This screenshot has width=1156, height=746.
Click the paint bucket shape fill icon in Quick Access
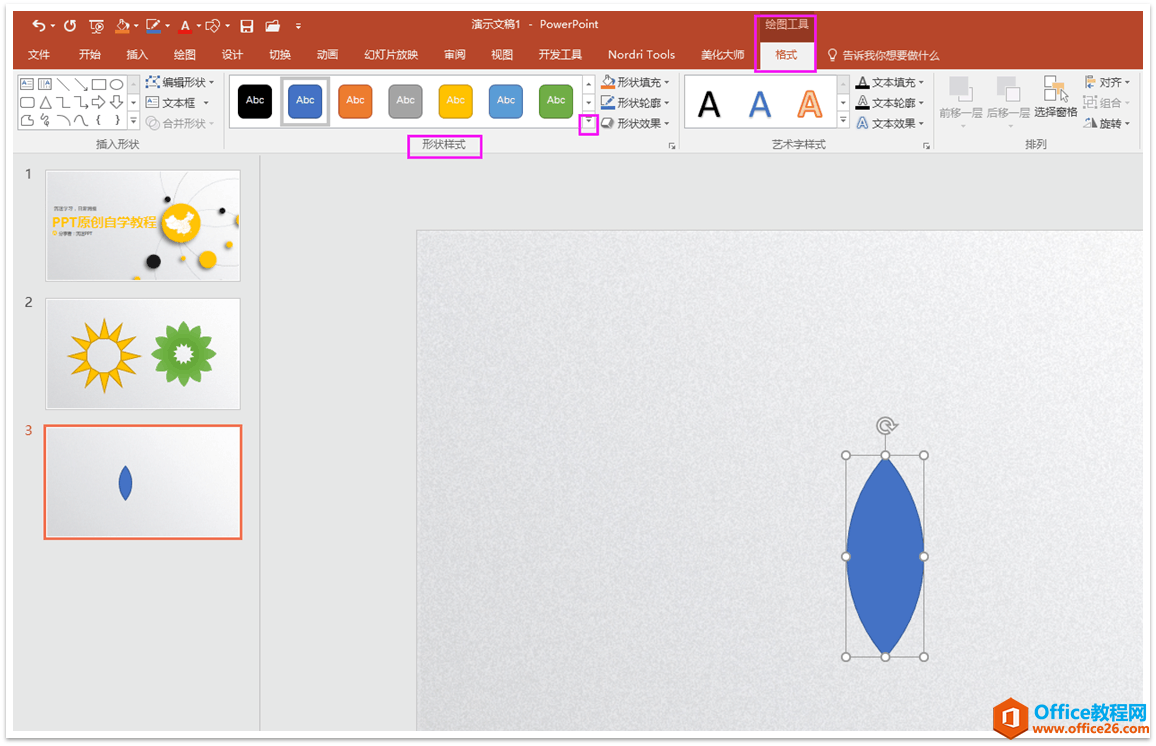tap(122, 26)
